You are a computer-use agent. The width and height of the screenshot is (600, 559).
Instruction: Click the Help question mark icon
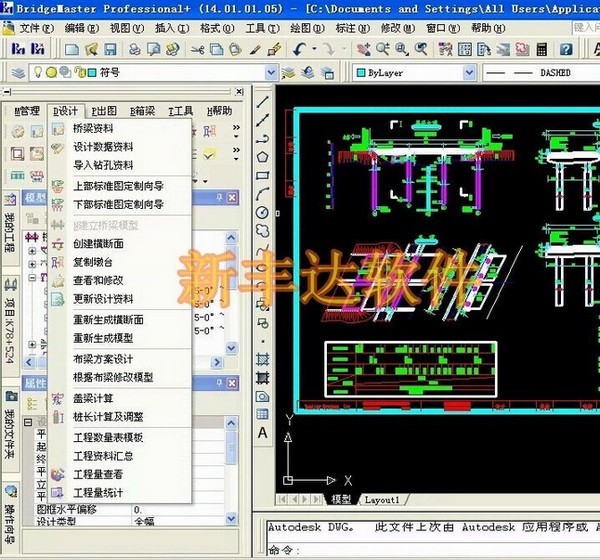coord(566,49)
